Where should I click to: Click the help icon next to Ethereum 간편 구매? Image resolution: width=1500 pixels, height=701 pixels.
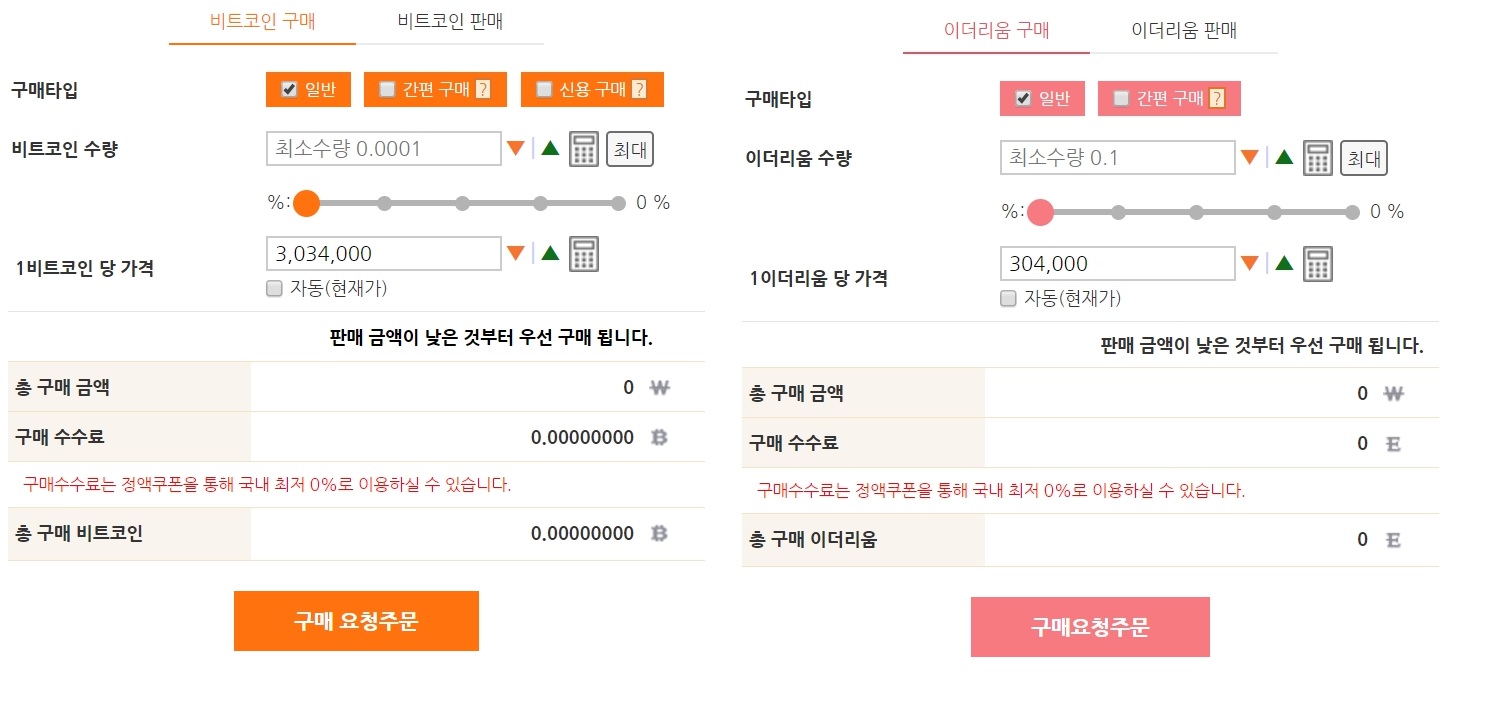tap(1219, 98)
